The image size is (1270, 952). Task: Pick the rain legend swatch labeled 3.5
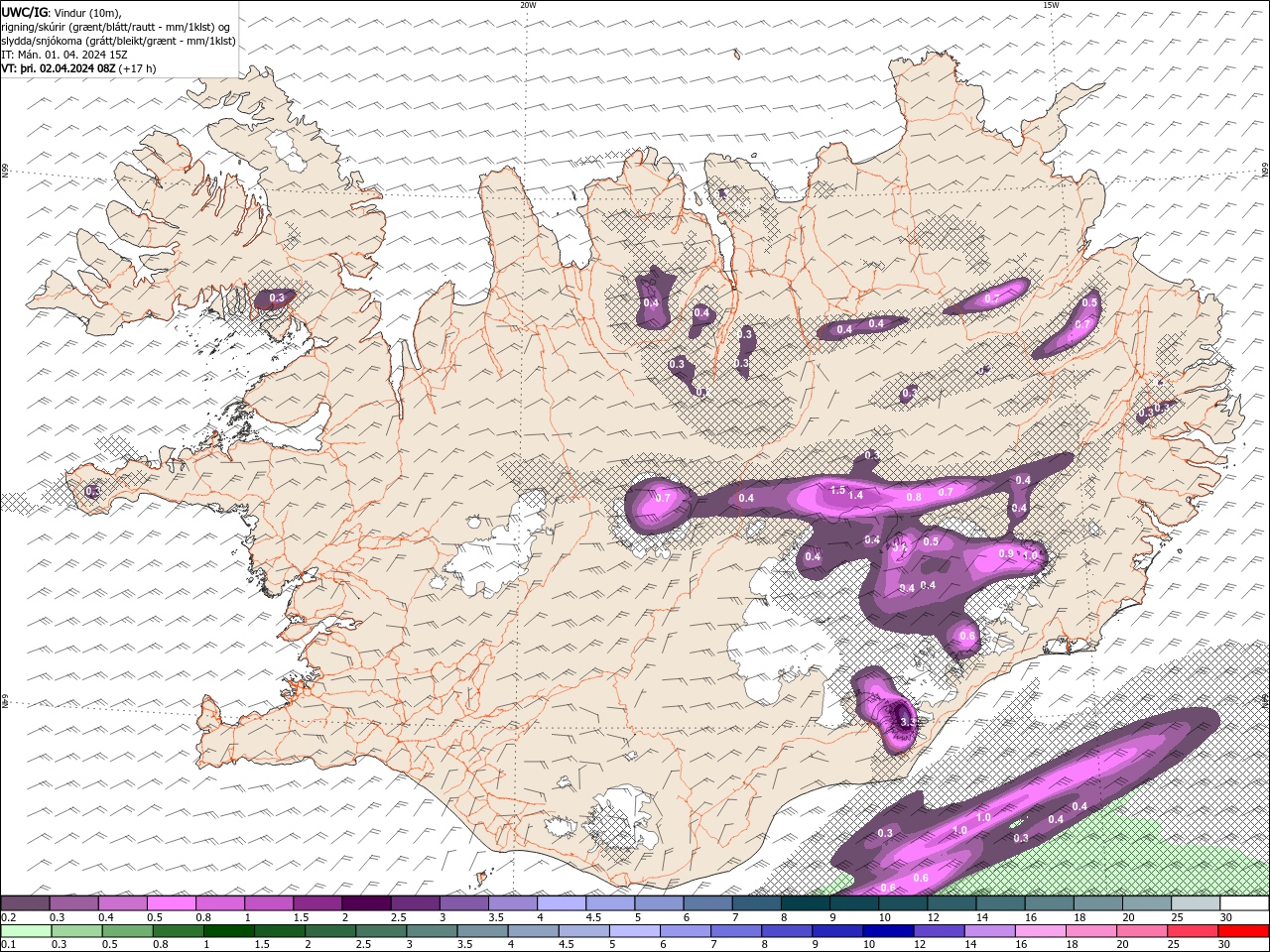tap(482, 931)
